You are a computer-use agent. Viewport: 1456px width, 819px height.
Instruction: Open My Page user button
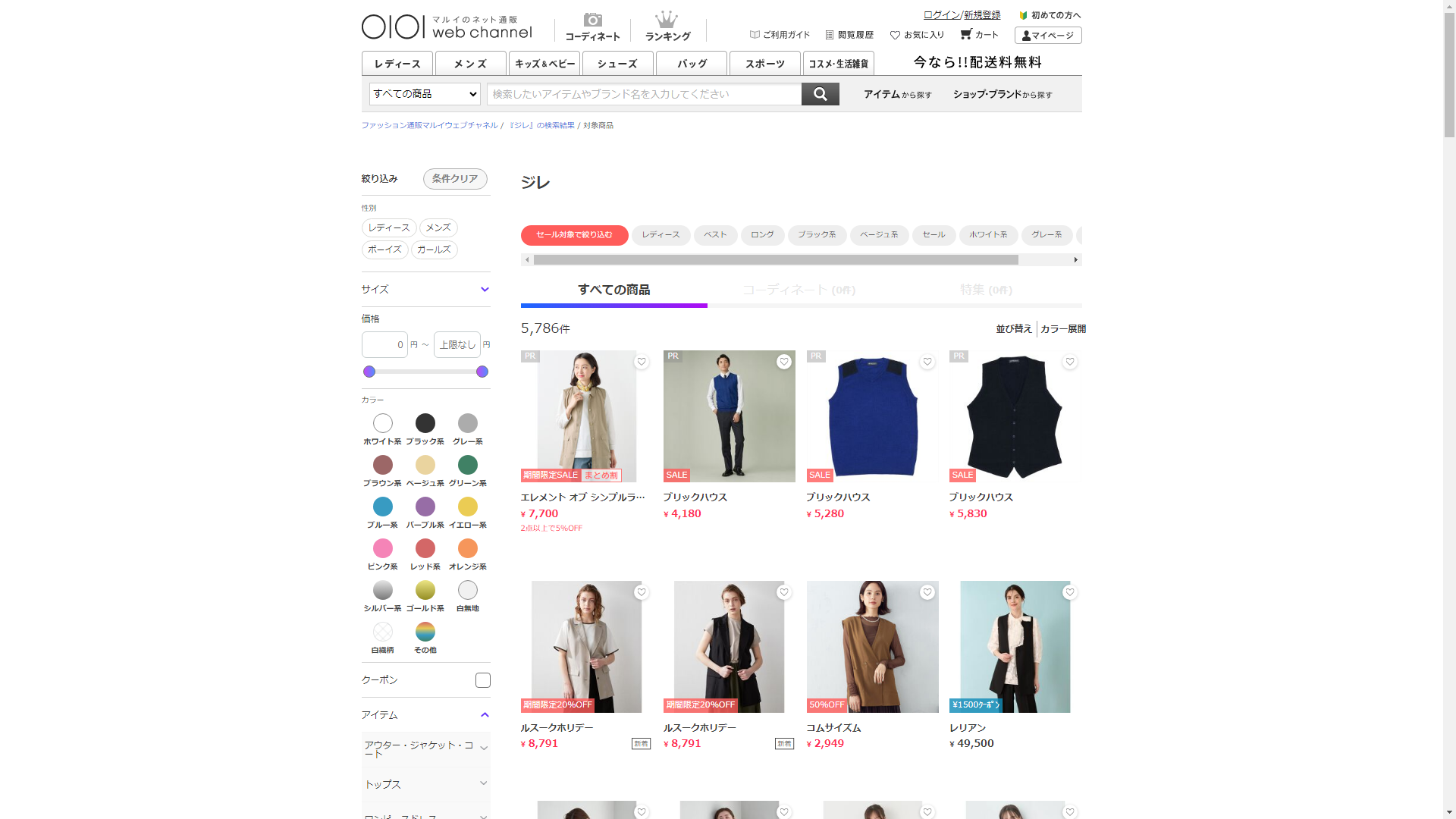1047,36
